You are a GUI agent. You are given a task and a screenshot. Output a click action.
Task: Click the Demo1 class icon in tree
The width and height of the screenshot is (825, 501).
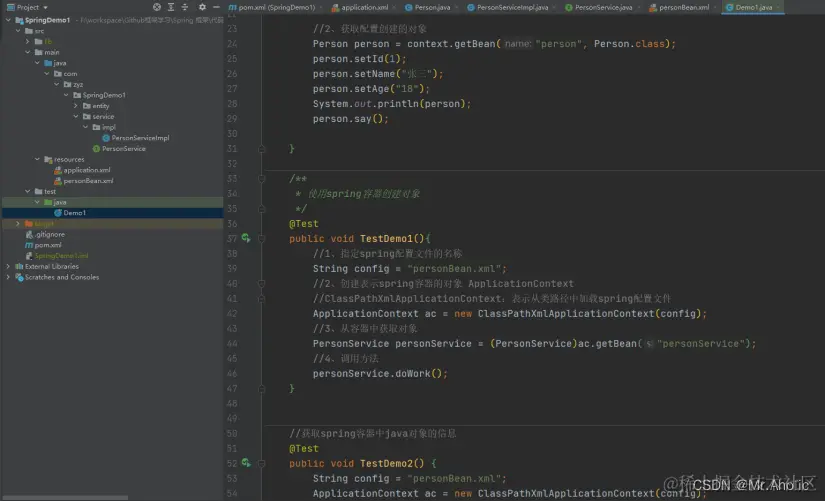[58, 213]
